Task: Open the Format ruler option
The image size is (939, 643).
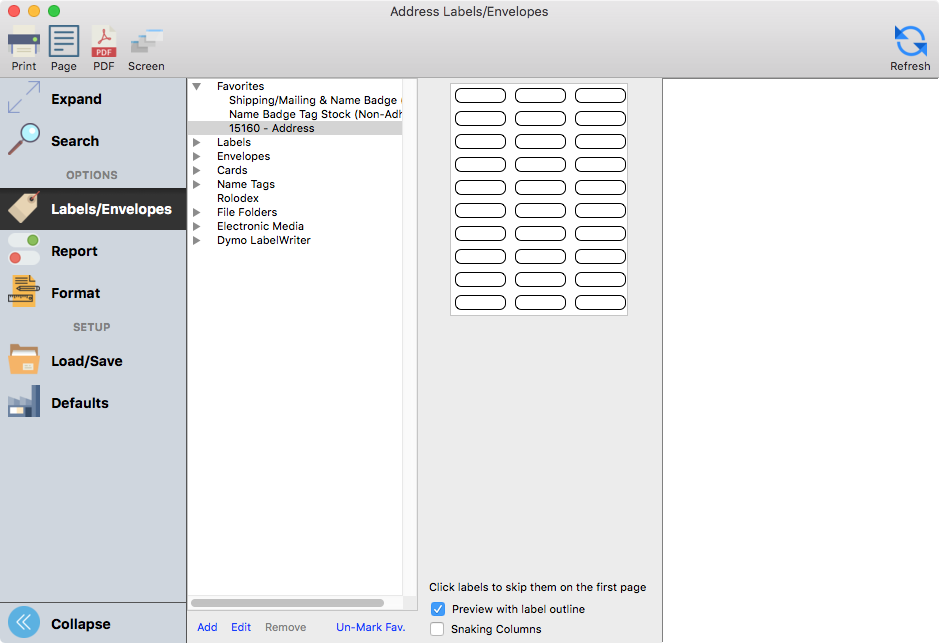Action: click(x=24, y=293)
